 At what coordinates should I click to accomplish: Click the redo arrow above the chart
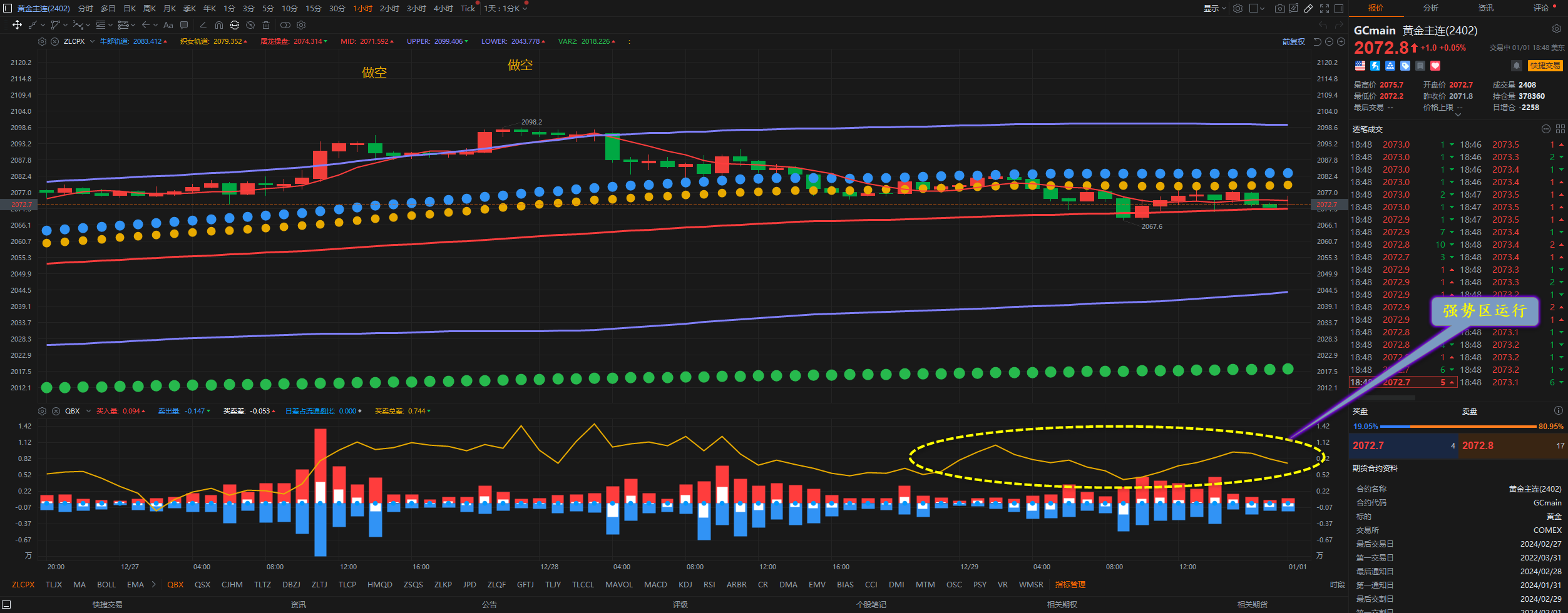1340,25
